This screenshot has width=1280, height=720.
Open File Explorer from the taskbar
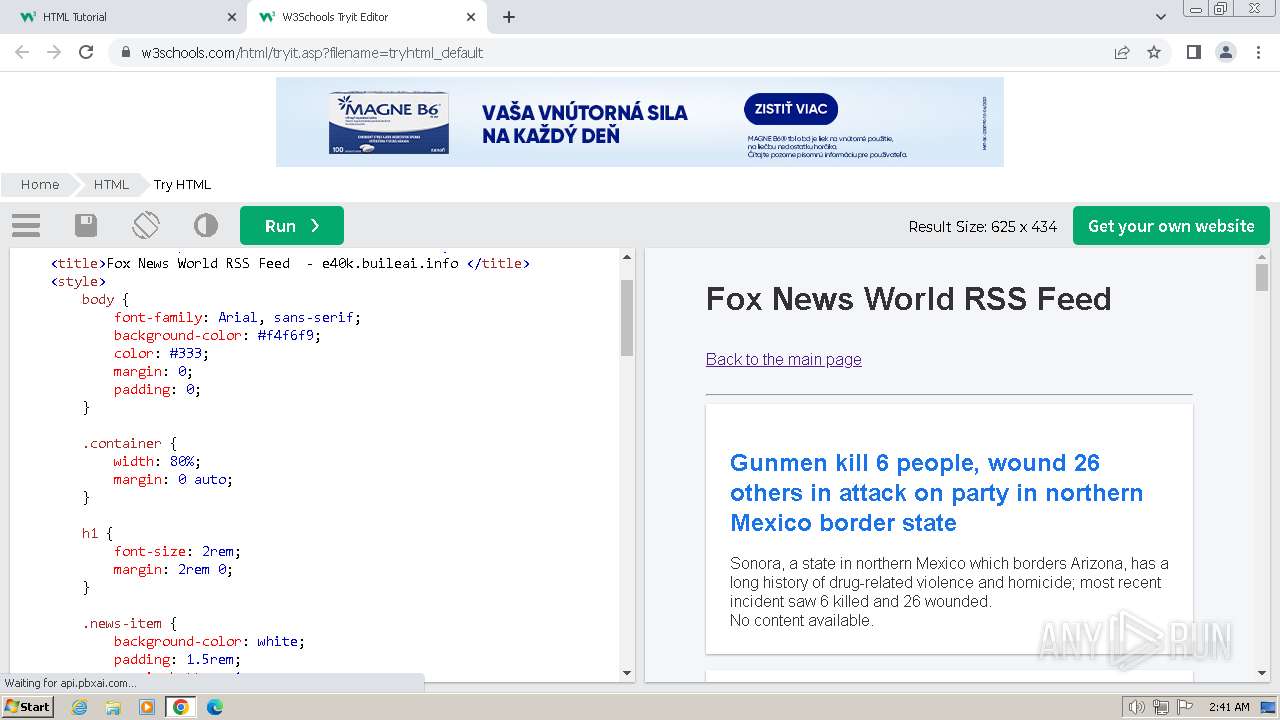point(113,707)
